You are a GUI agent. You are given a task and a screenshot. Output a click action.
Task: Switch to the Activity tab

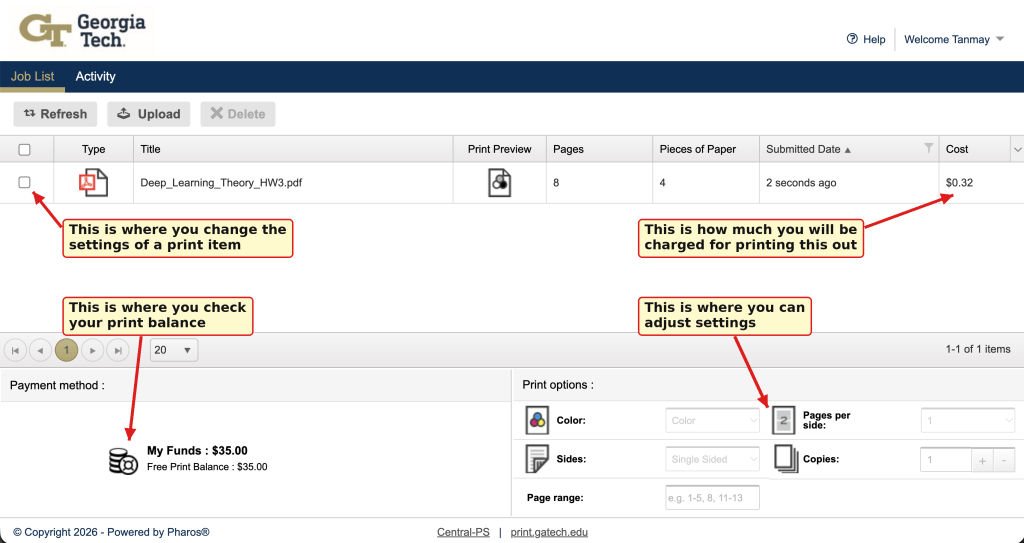(x=95, y=76)
